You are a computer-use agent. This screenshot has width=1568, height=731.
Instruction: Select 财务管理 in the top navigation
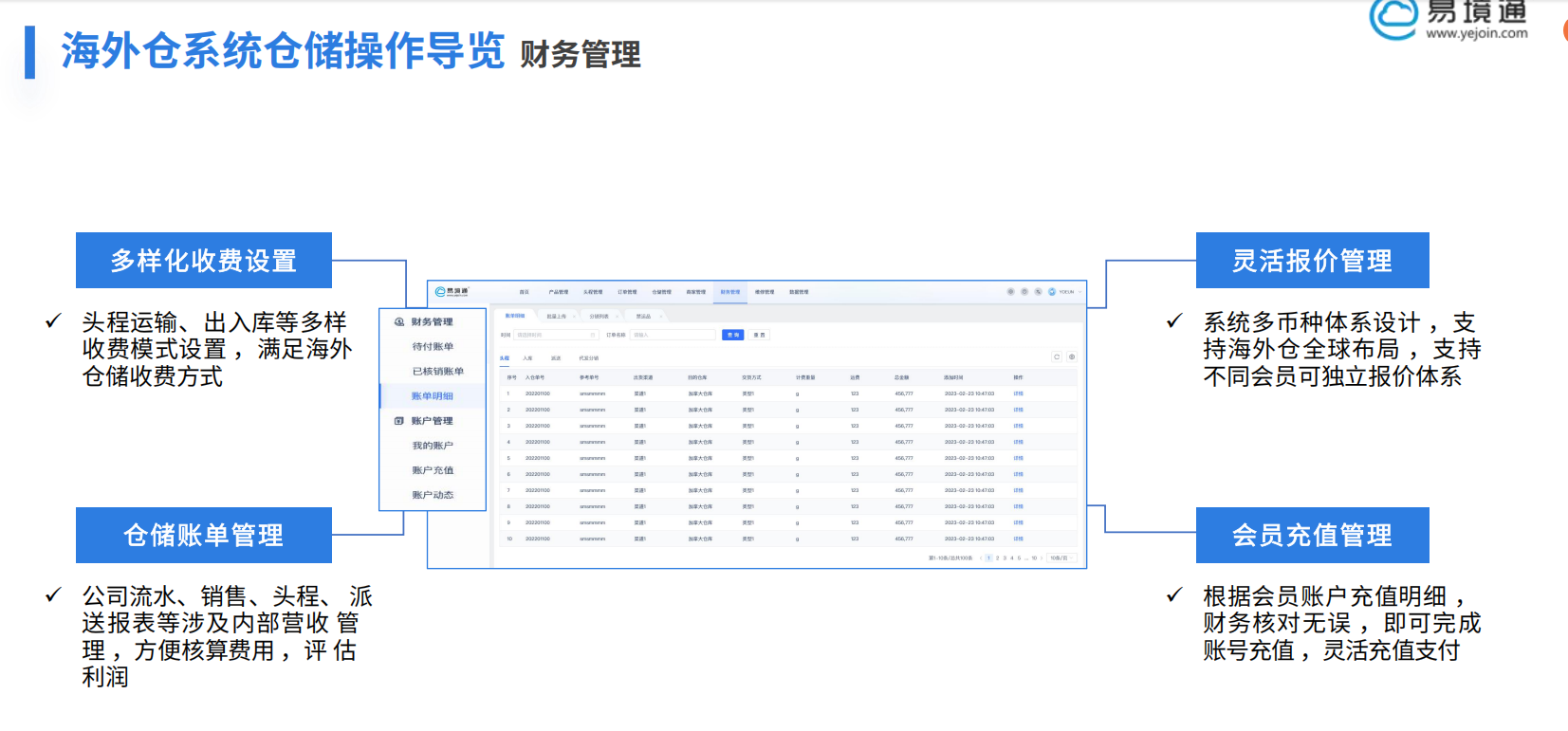pos(730,292)
